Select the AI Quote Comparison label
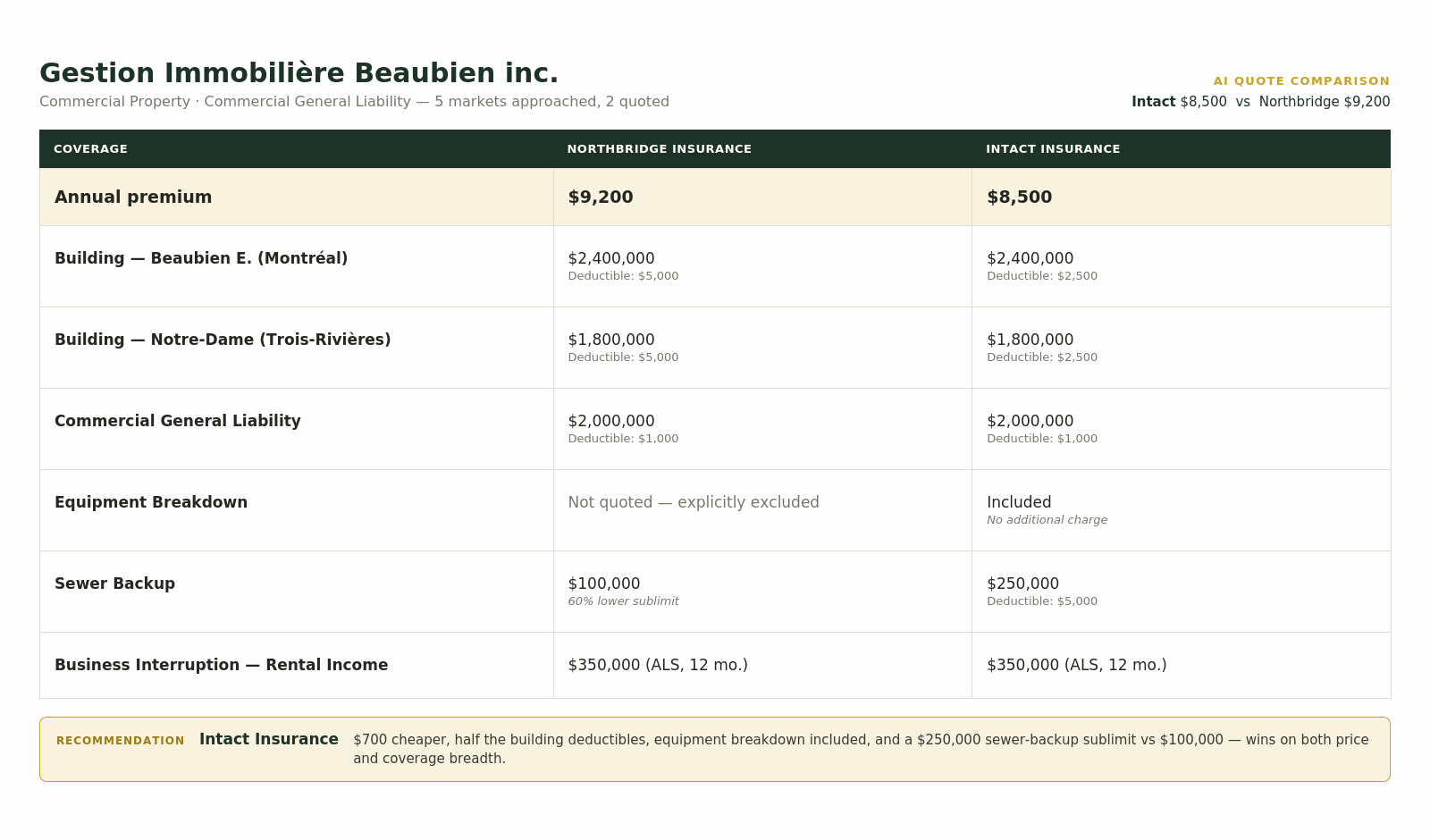 (1301, 81)
